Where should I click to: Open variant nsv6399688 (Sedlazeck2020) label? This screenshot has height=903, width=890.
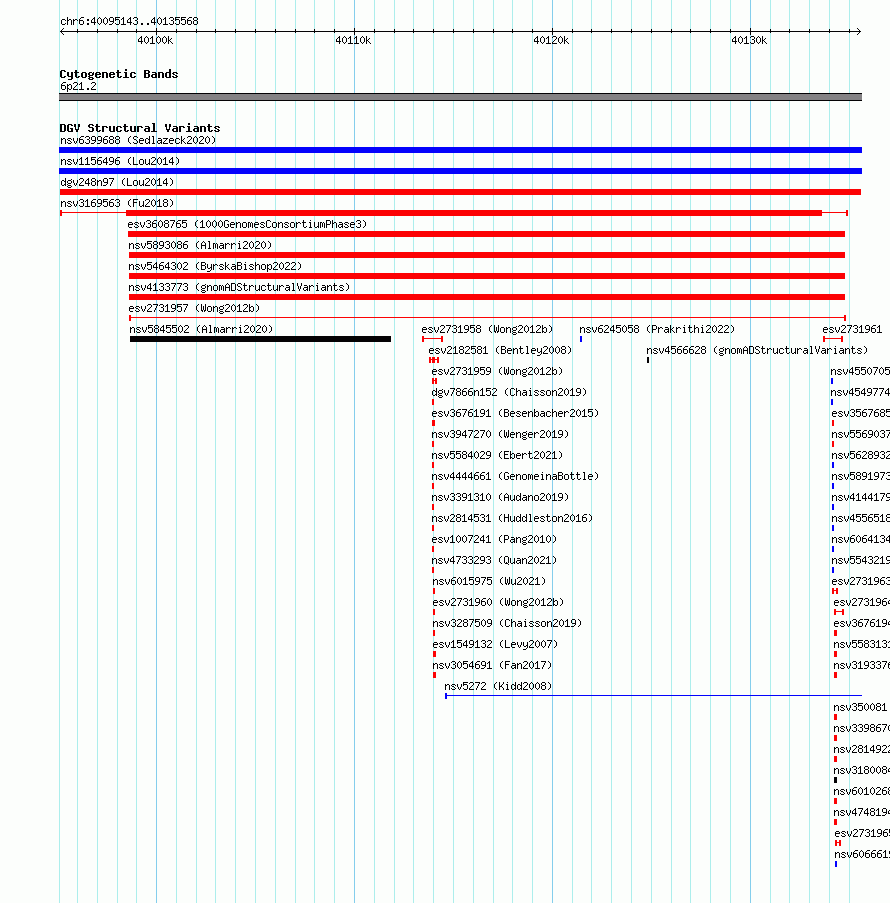[x=138, y=141]
